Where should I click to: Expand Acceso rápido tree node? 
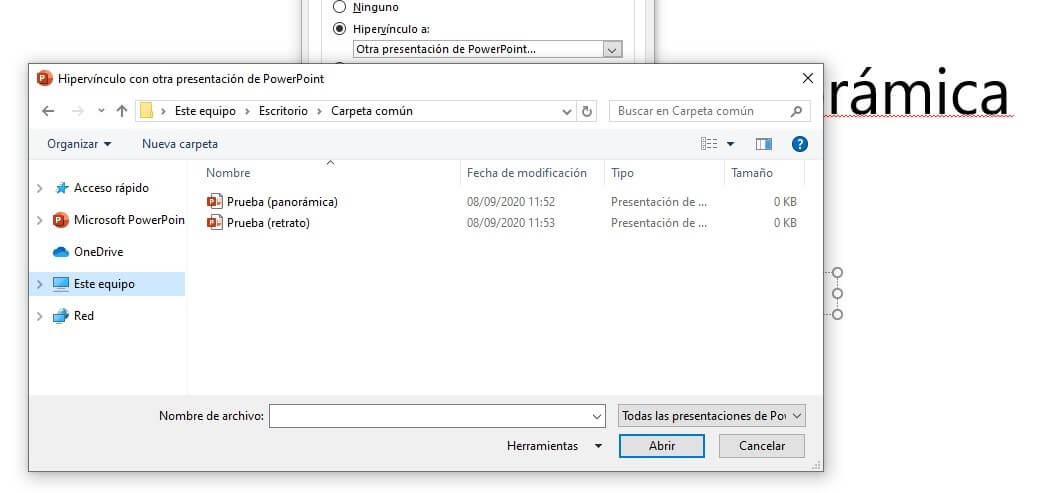pos(40,188)
